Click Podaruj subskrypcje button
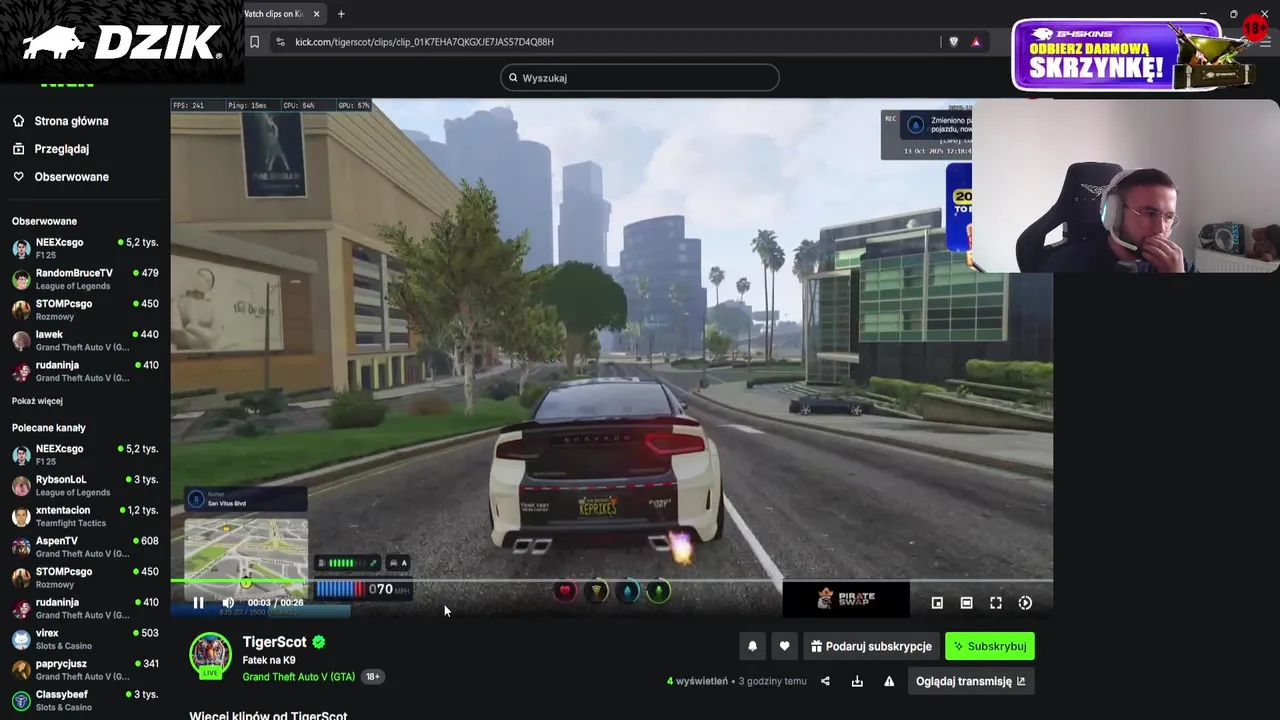1280x720 pixels. pyautogui.click(x=871, y=646)
